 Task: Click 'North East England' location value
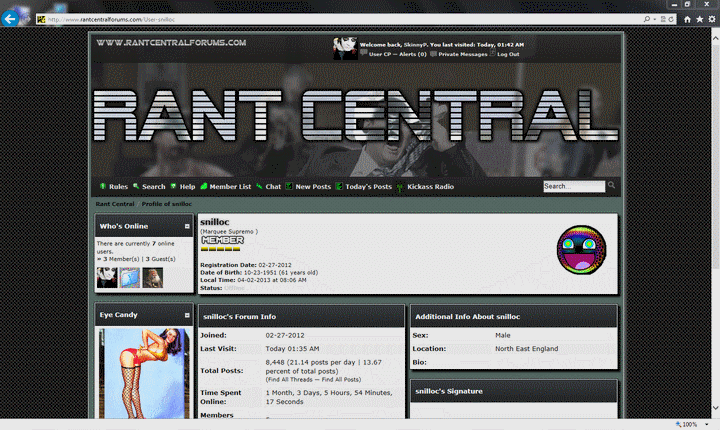527,349
